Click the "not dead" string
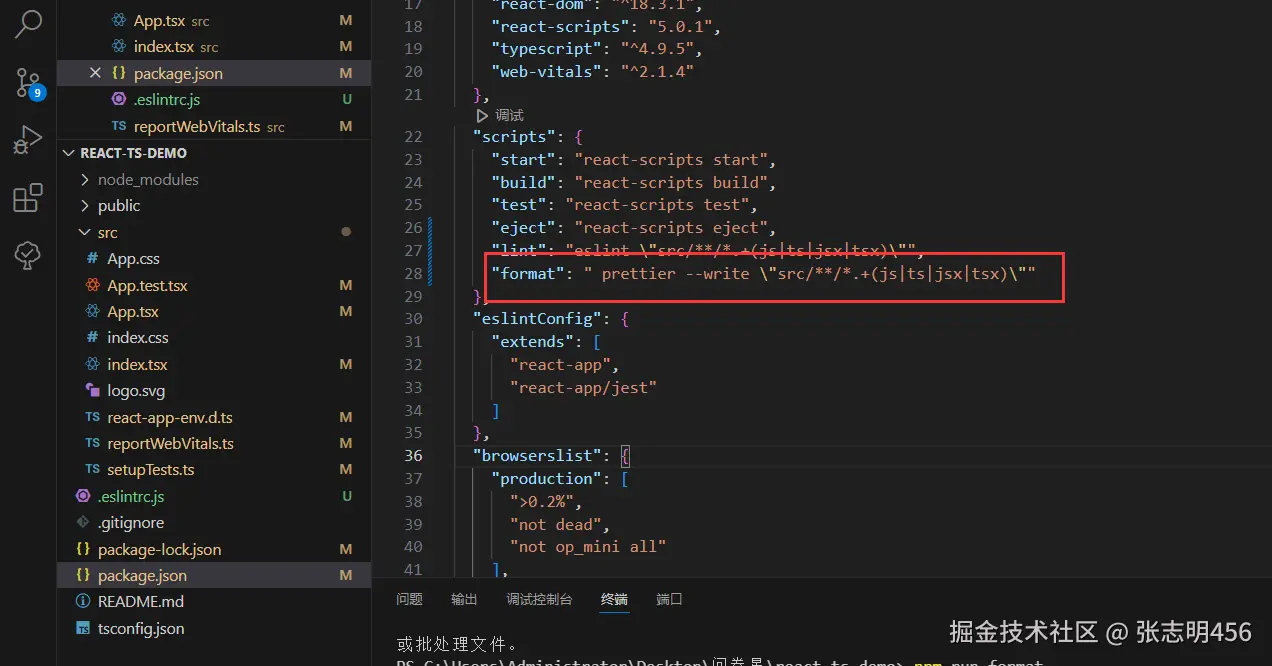 point(555,524)
